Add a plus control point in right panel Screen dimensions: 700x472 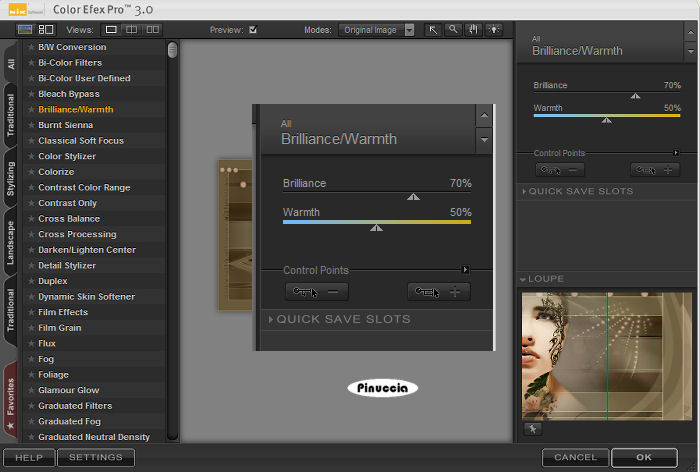[655, 170]
